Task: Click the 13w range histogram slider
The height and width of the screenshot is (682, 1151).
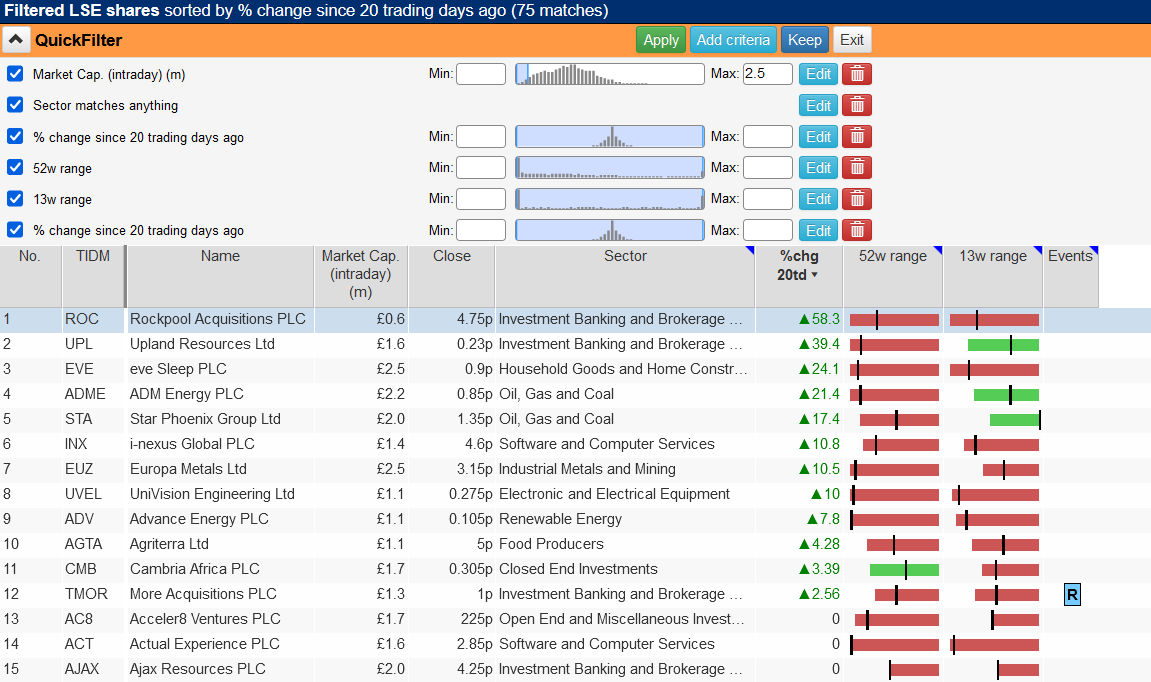Action: coord(610,199)
